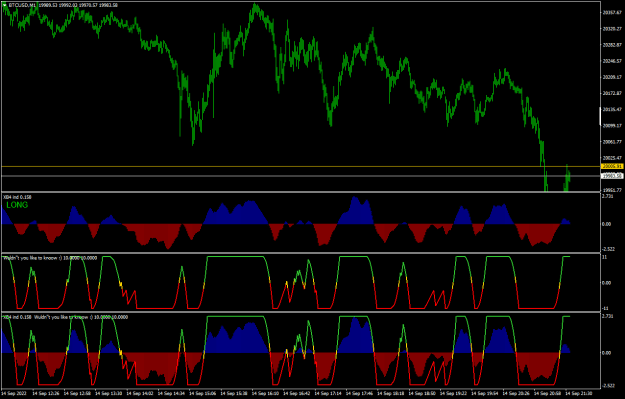
Task: Click the yellow highlighted price tag on axis
Action: (x=612, y=166)
